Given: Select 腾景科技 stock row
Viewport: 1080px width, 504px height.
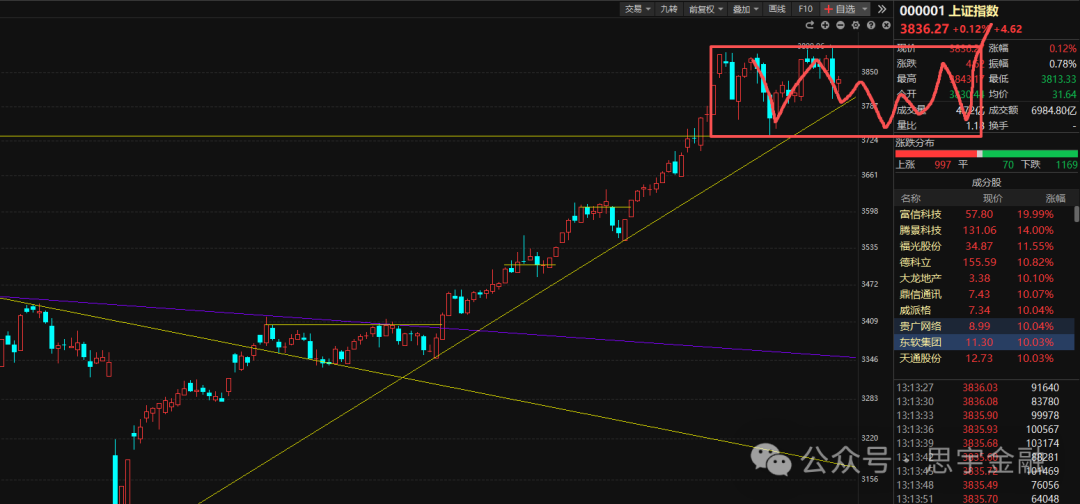Looking at the screenshot, I should coord(984,230).
